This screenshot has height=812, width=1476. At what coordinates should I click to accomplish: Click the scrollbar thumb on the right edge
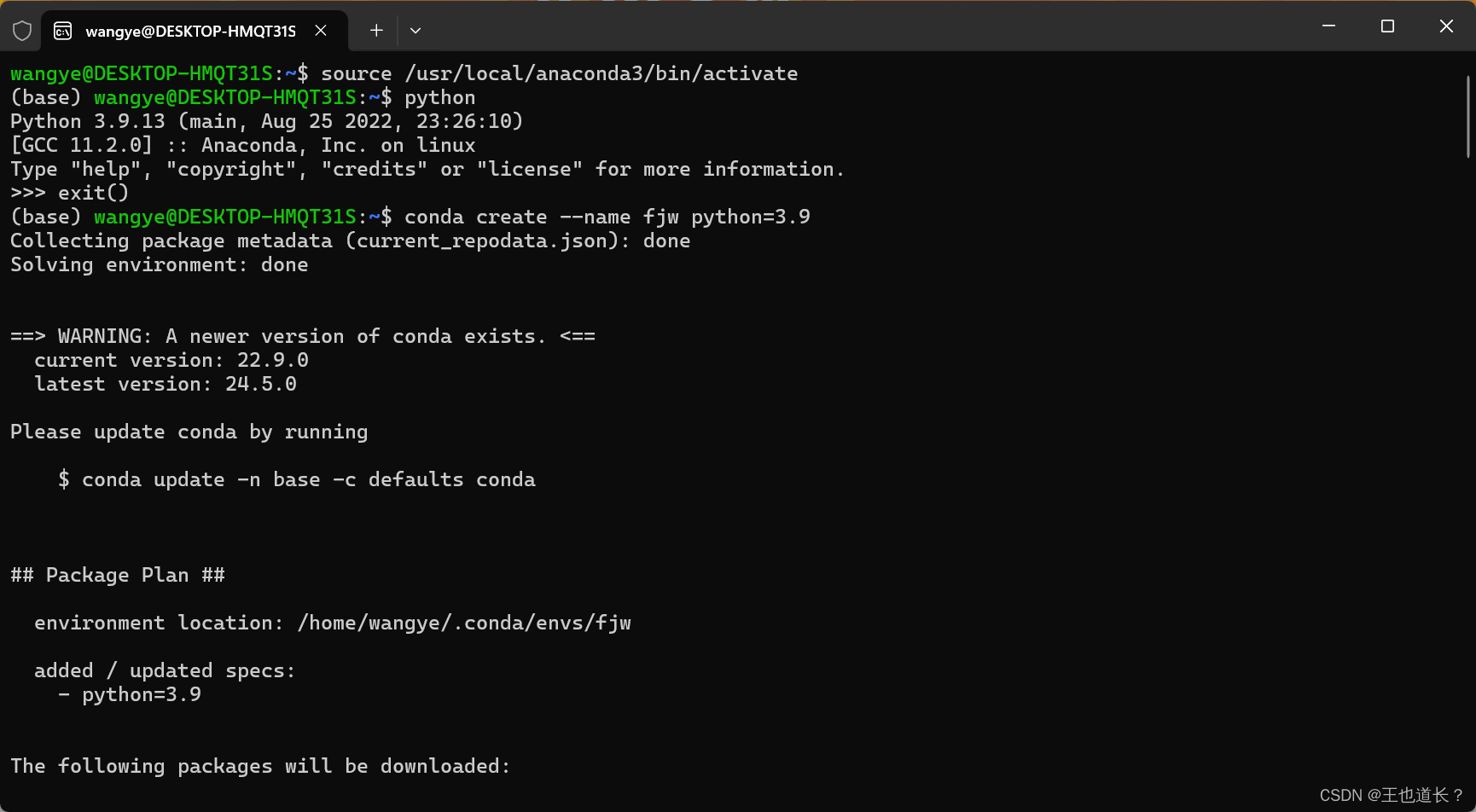coord(1469,111)
